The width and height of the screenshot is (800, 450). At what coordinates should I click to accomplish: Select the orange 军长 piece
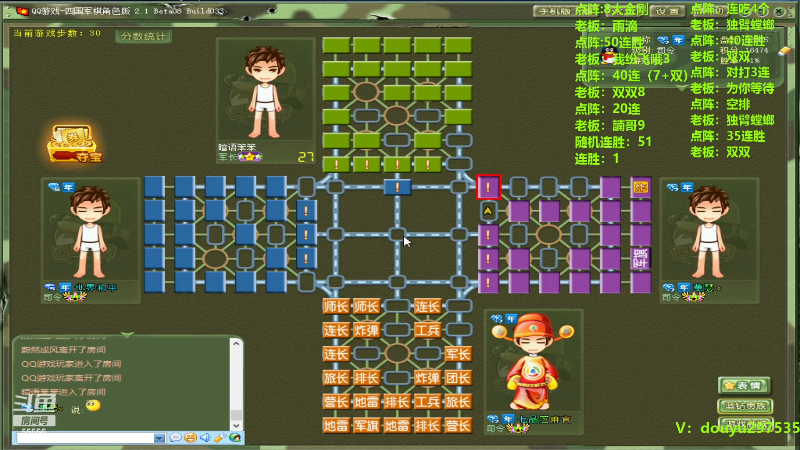coord(458,354)
